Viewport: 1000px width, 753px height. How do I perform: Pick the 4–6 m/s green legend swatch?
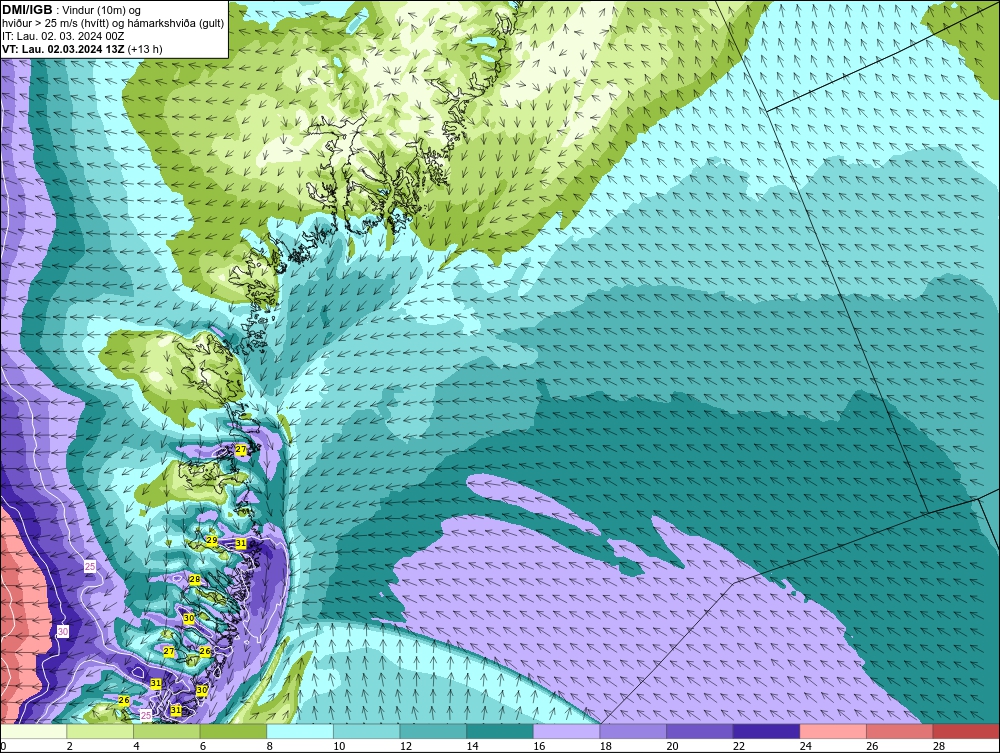(166, 731)
